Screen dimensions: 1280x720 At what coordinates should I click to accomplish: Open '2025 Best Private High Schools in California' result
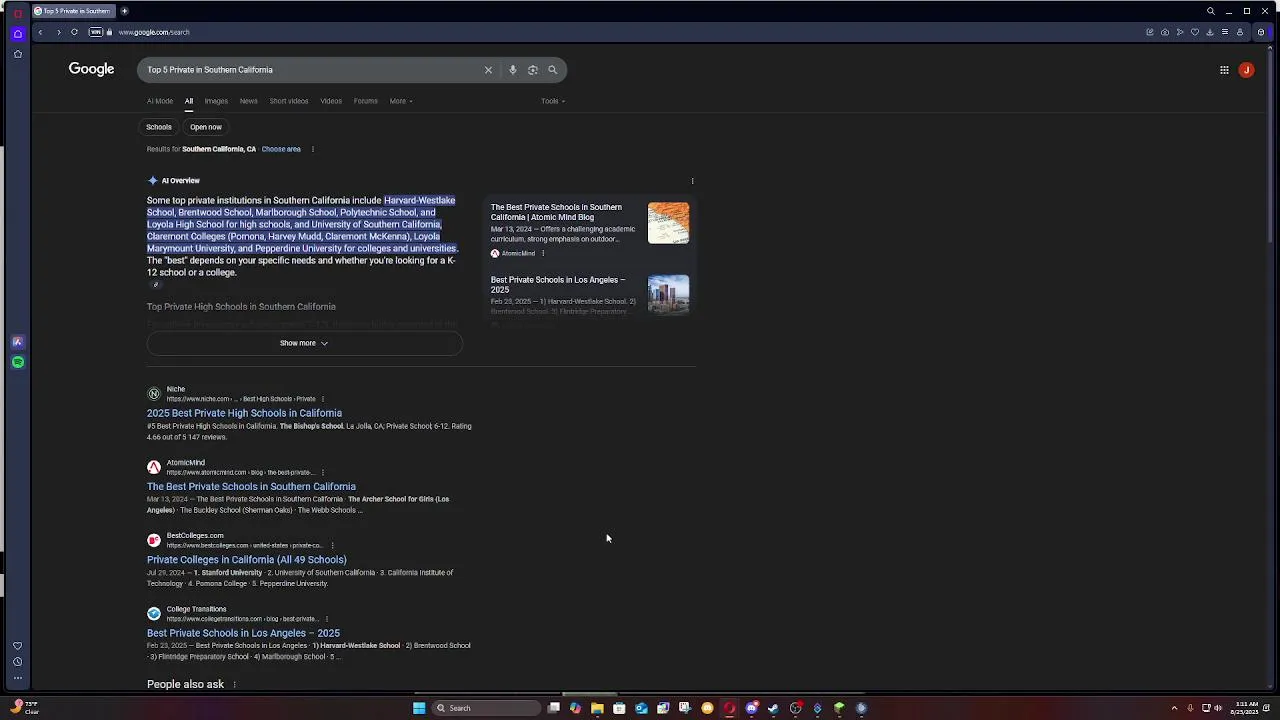click(244, 413)
